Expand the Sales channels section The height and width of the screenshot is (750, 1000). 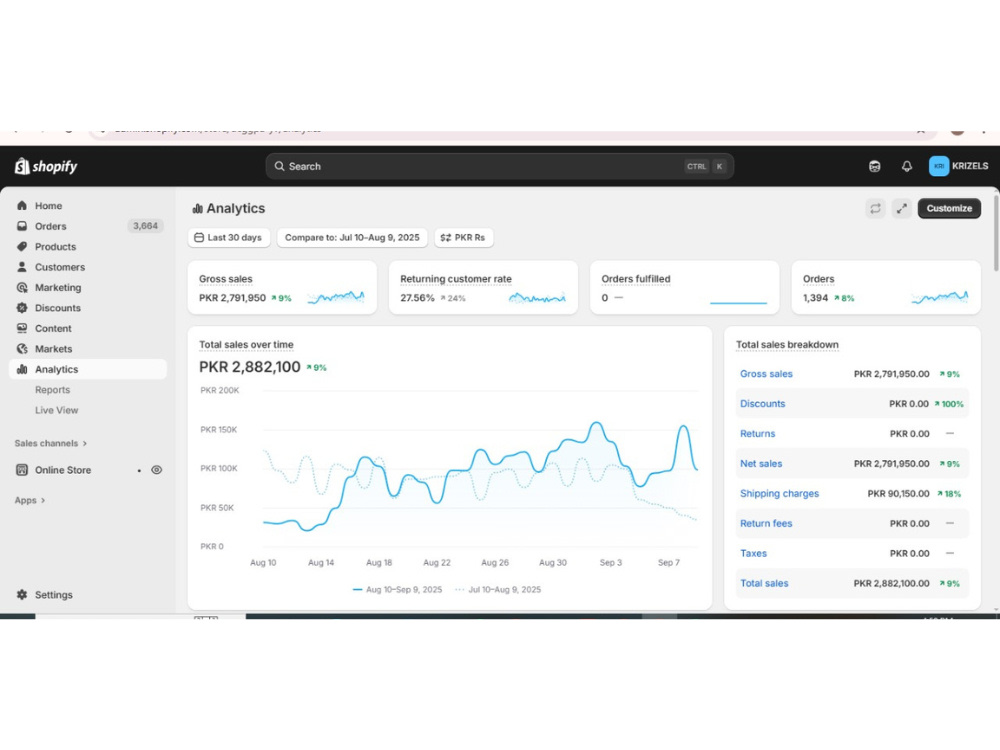click(x=50, y=443)
